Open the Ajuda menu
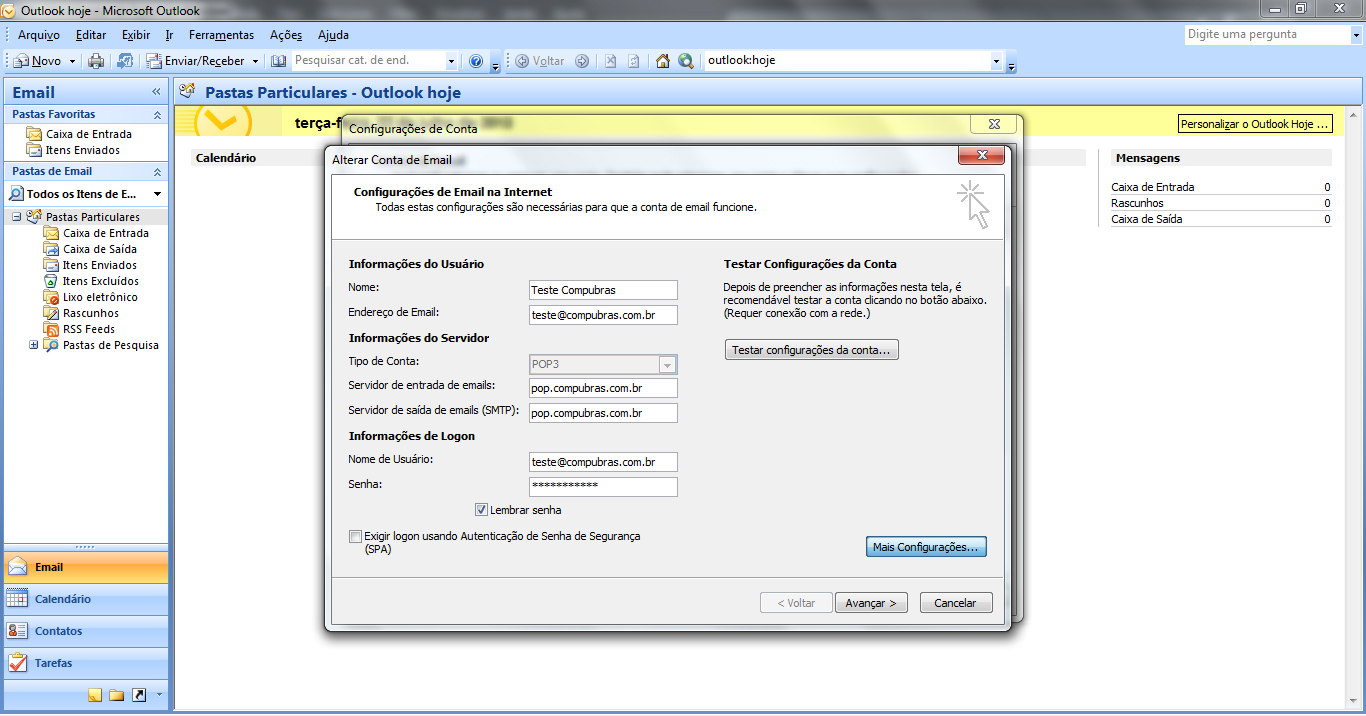1366x716 pixels. pyautogui.click(x=333, y=35)
